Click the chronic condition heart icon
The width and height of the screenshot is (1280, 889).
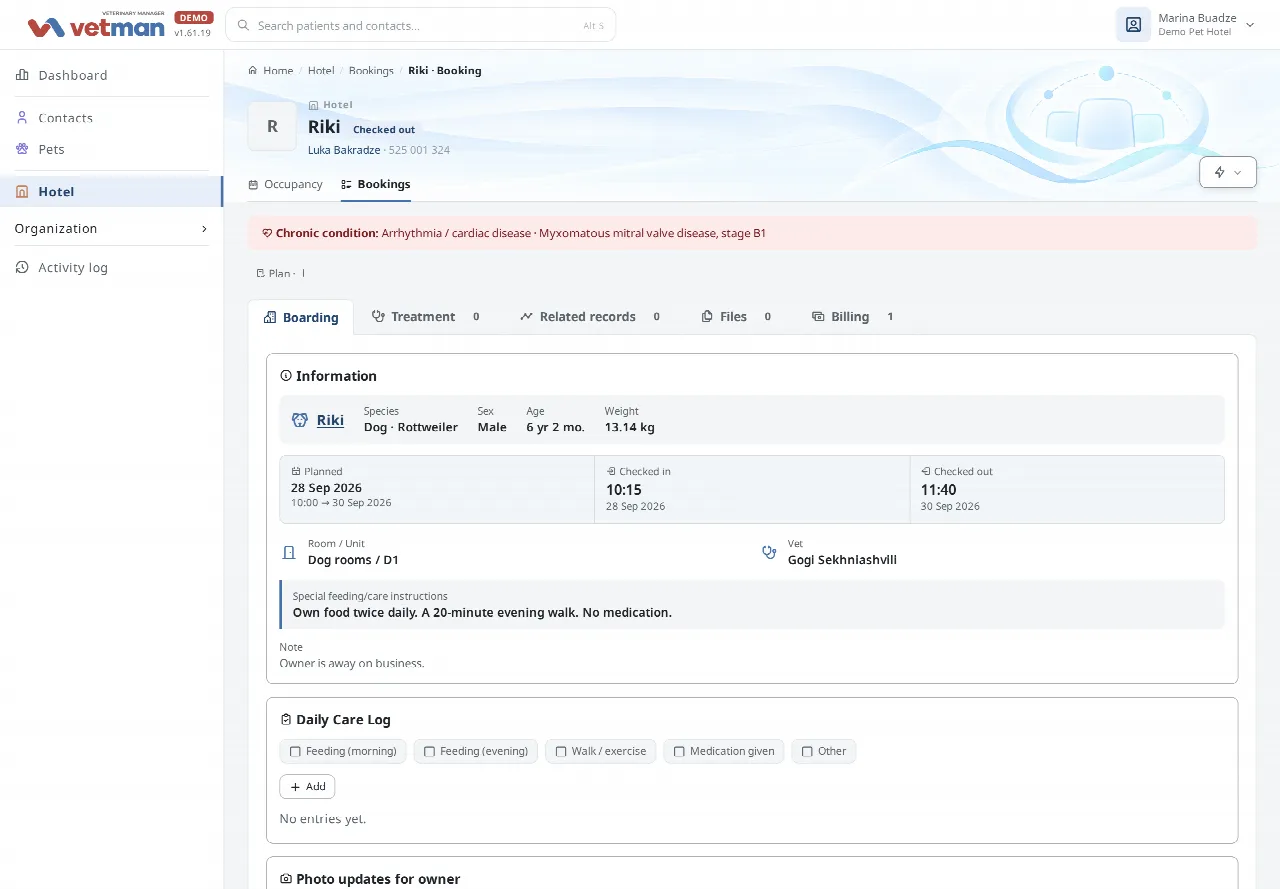[267, 233]
